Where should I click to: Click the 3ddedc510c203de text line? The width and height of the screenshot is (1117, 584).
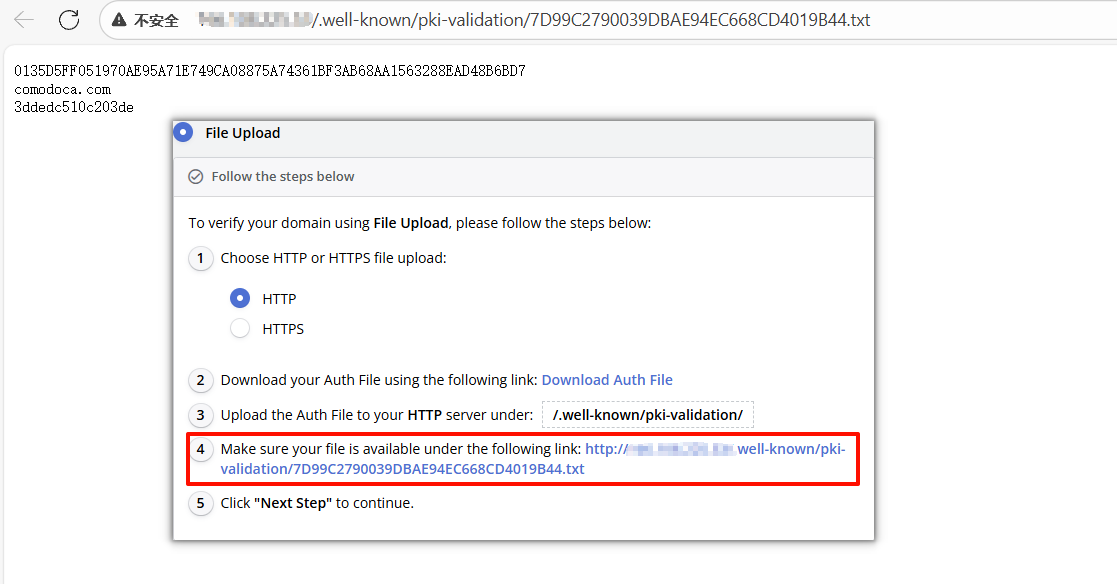click(x=74, y=107)
